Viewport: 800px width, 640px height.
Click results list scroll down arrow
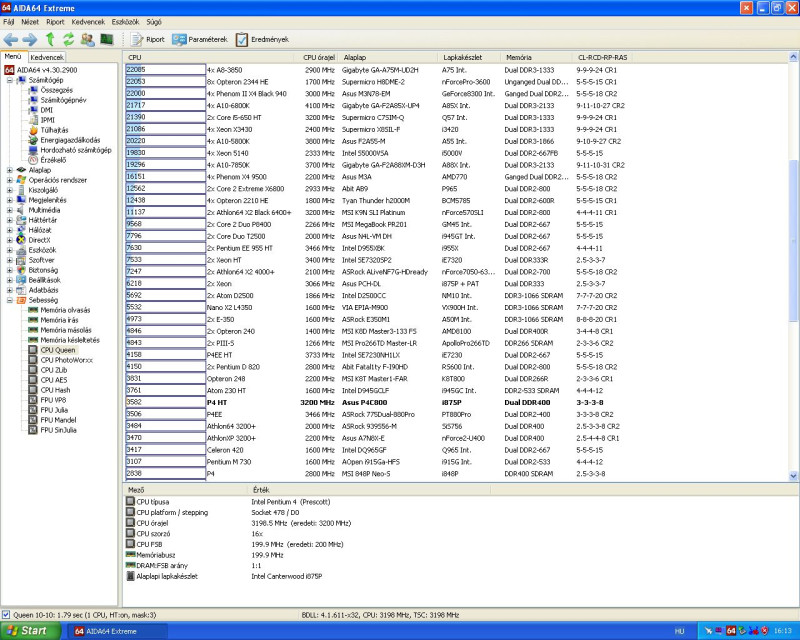[x=793, y=476]
